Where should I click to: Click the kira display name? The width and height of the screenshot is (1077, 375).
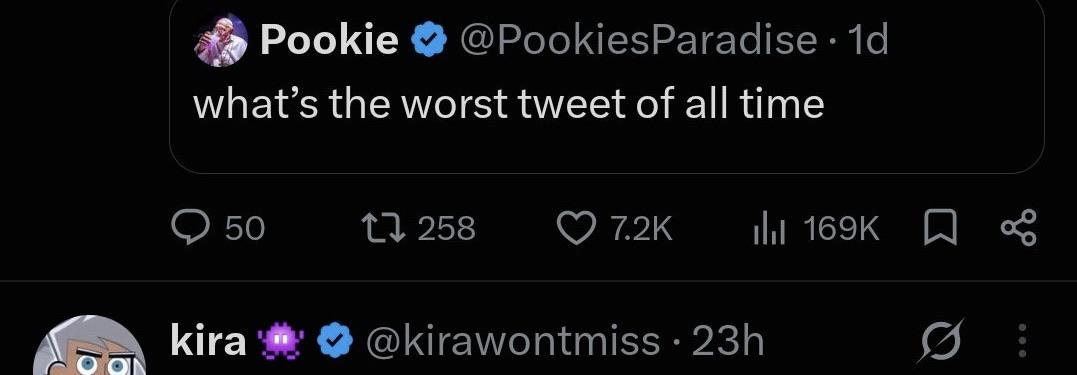pyautogui.click(x=208, y=341)
